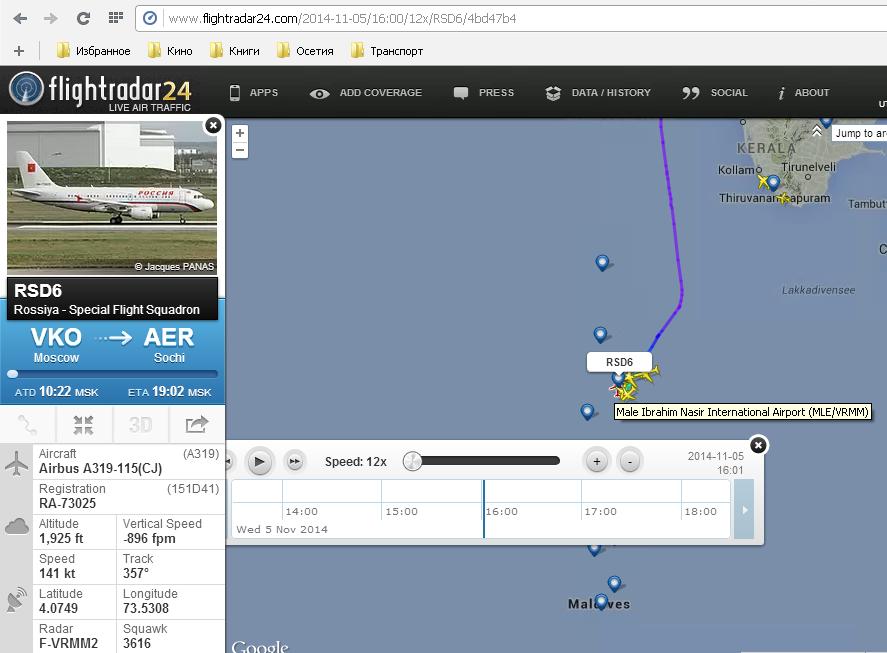Open the Осетия bookmark folder
This screenshot has height=653, width=887.
click(x=305, y=51)
